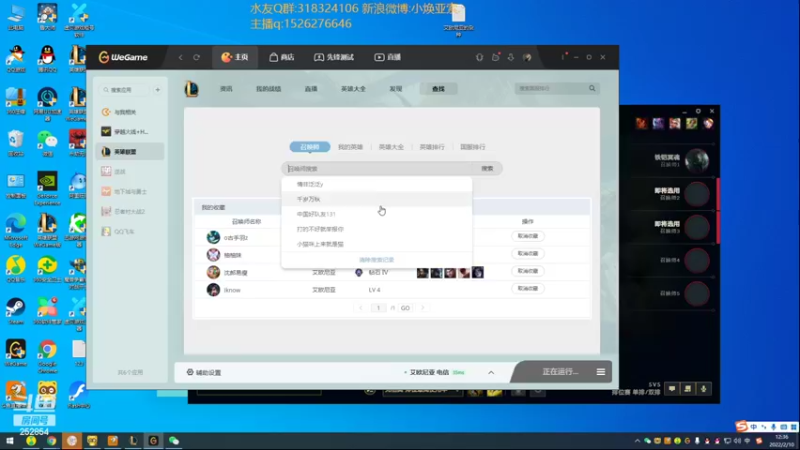Open the Recycle Bin desktop icon

click(16, 143)
